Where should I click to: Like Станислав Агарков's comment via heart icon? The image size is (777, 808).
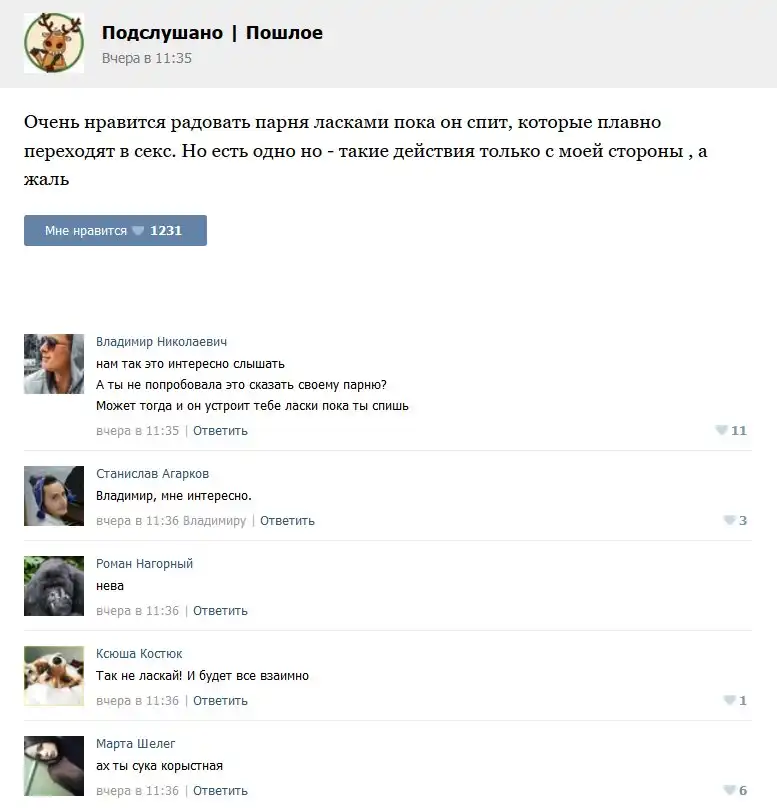pos(729,520)
